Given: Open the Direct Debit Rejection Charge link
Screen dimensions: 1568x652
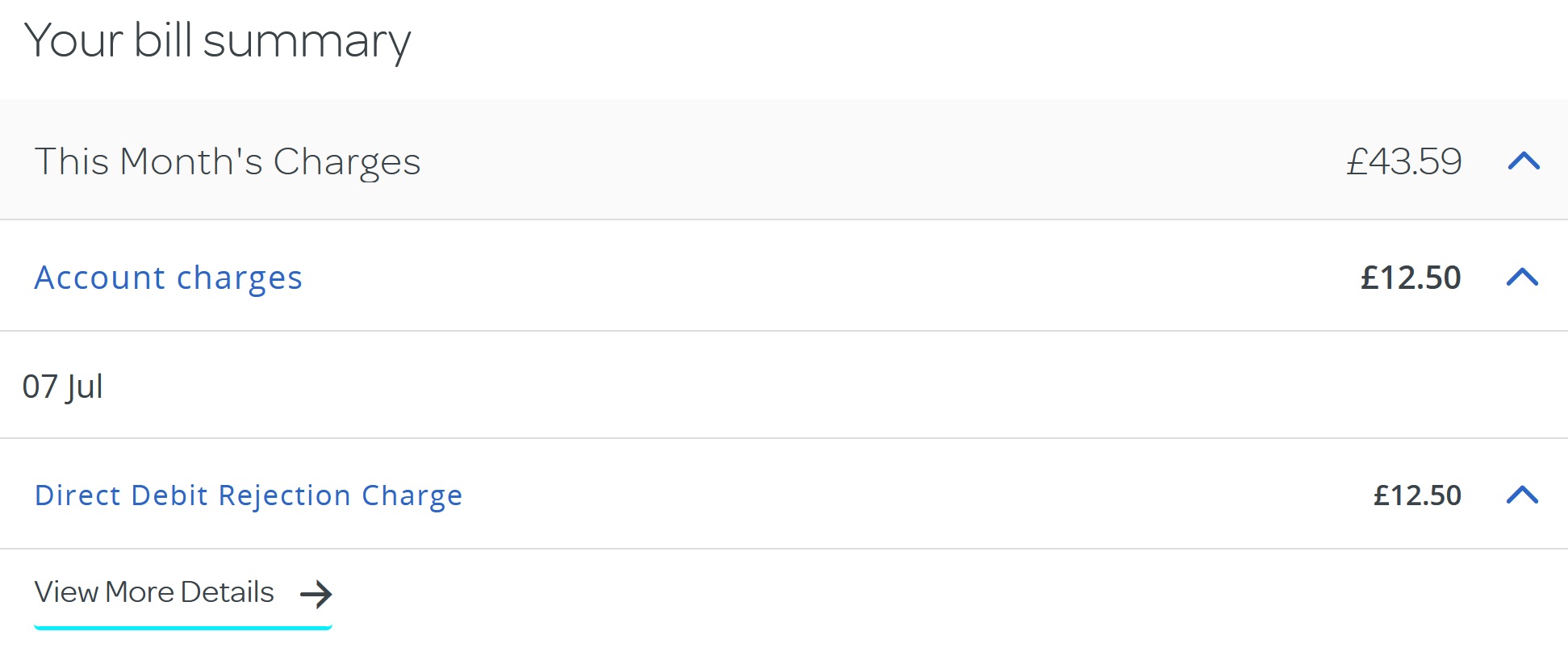Looking at the screenshot, I should click(x=249, y=495).
